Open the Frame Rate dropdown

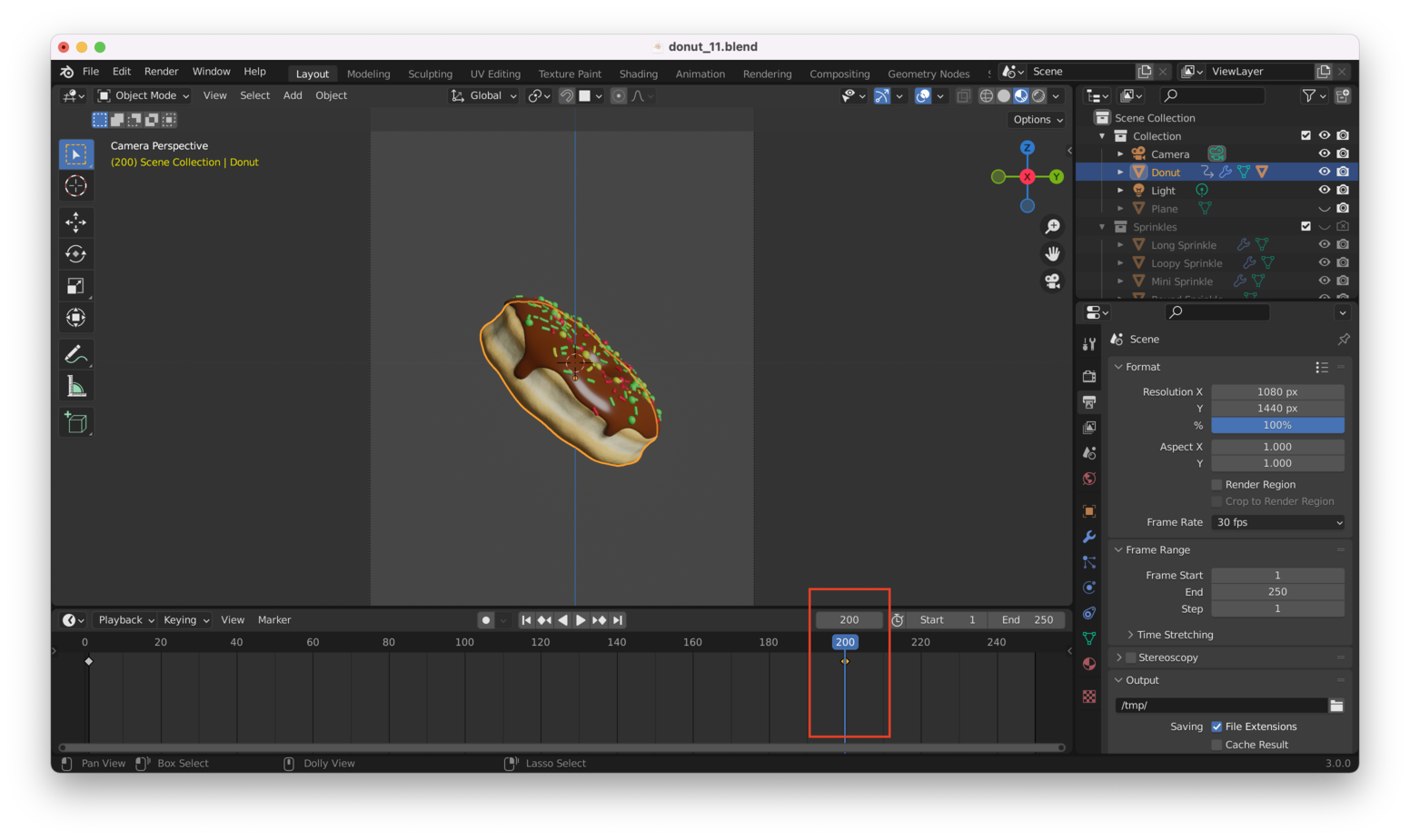click(1277, 522)
